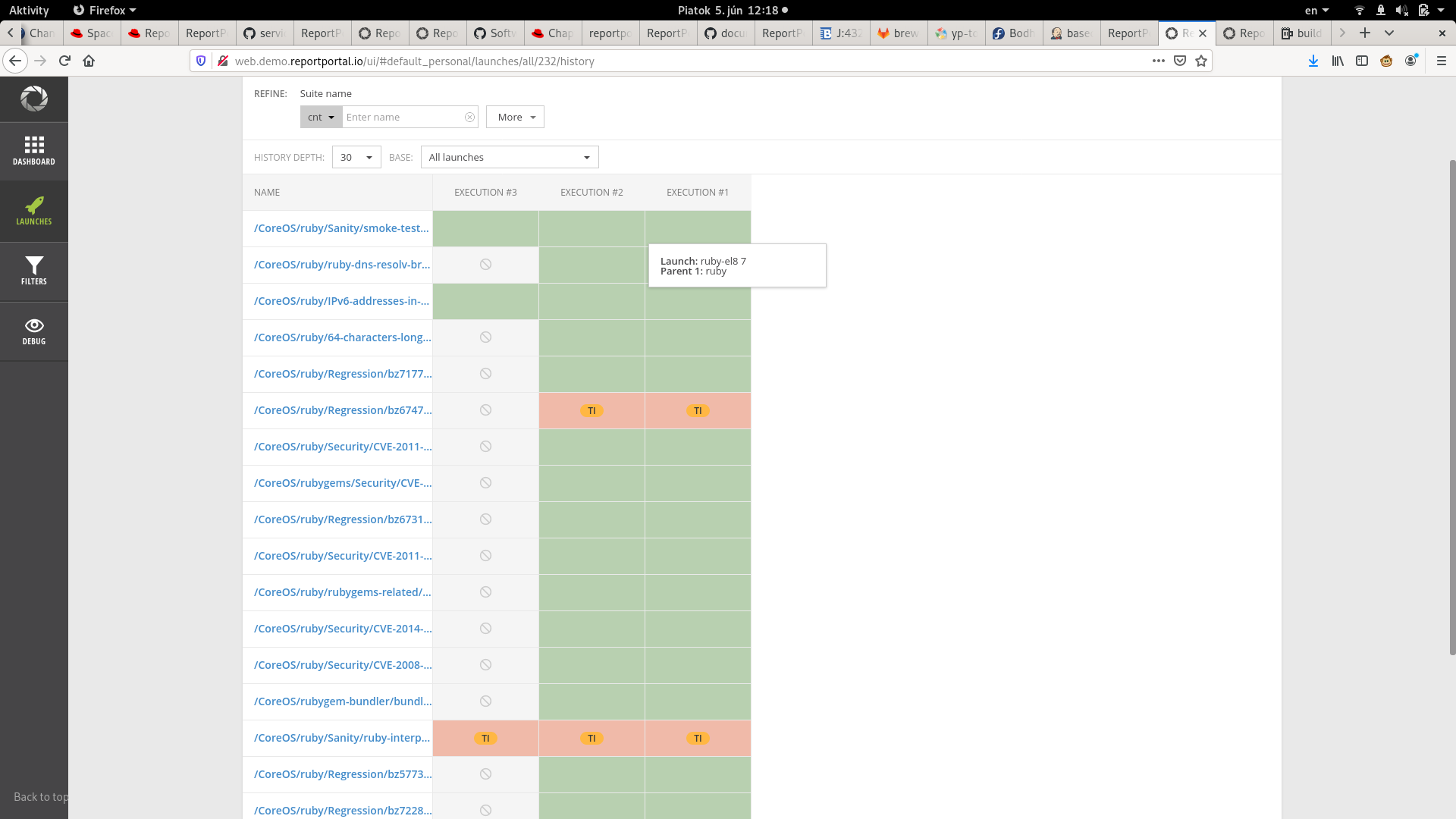Open the Filters section from the sidebar

point(34,271)
